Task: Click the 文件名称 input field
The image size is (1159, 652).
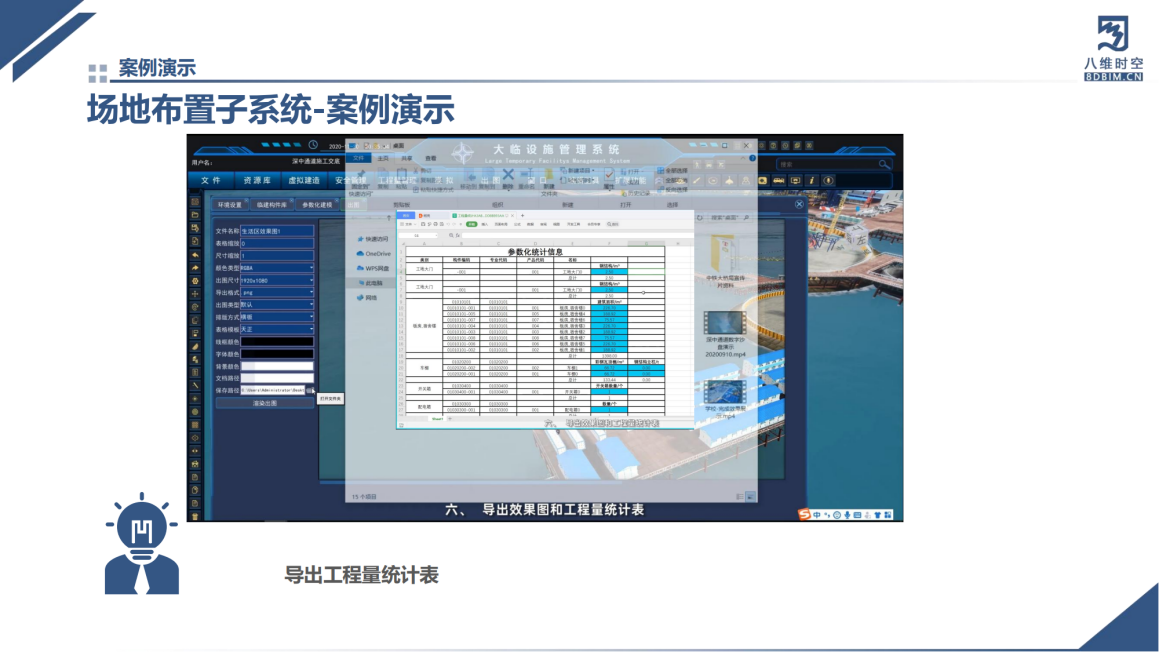Action: (x=277, y=231)
